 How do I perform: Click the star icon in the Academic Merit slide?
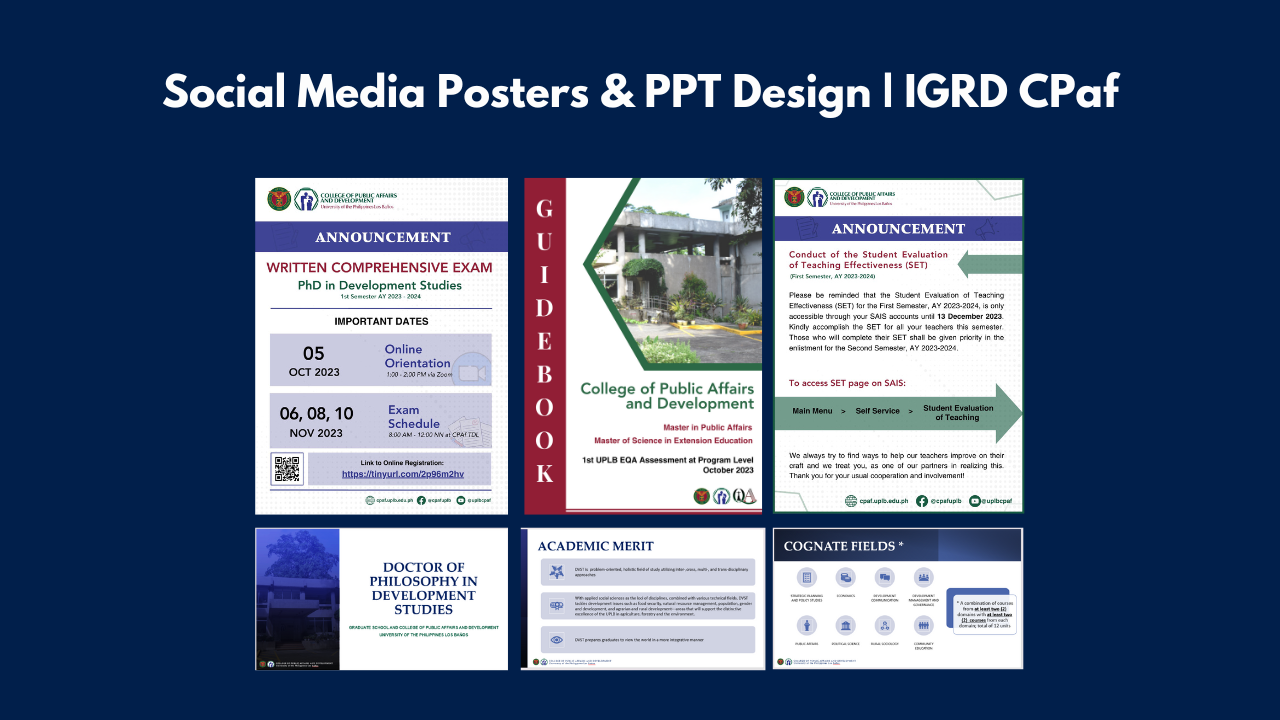[557, 572]
